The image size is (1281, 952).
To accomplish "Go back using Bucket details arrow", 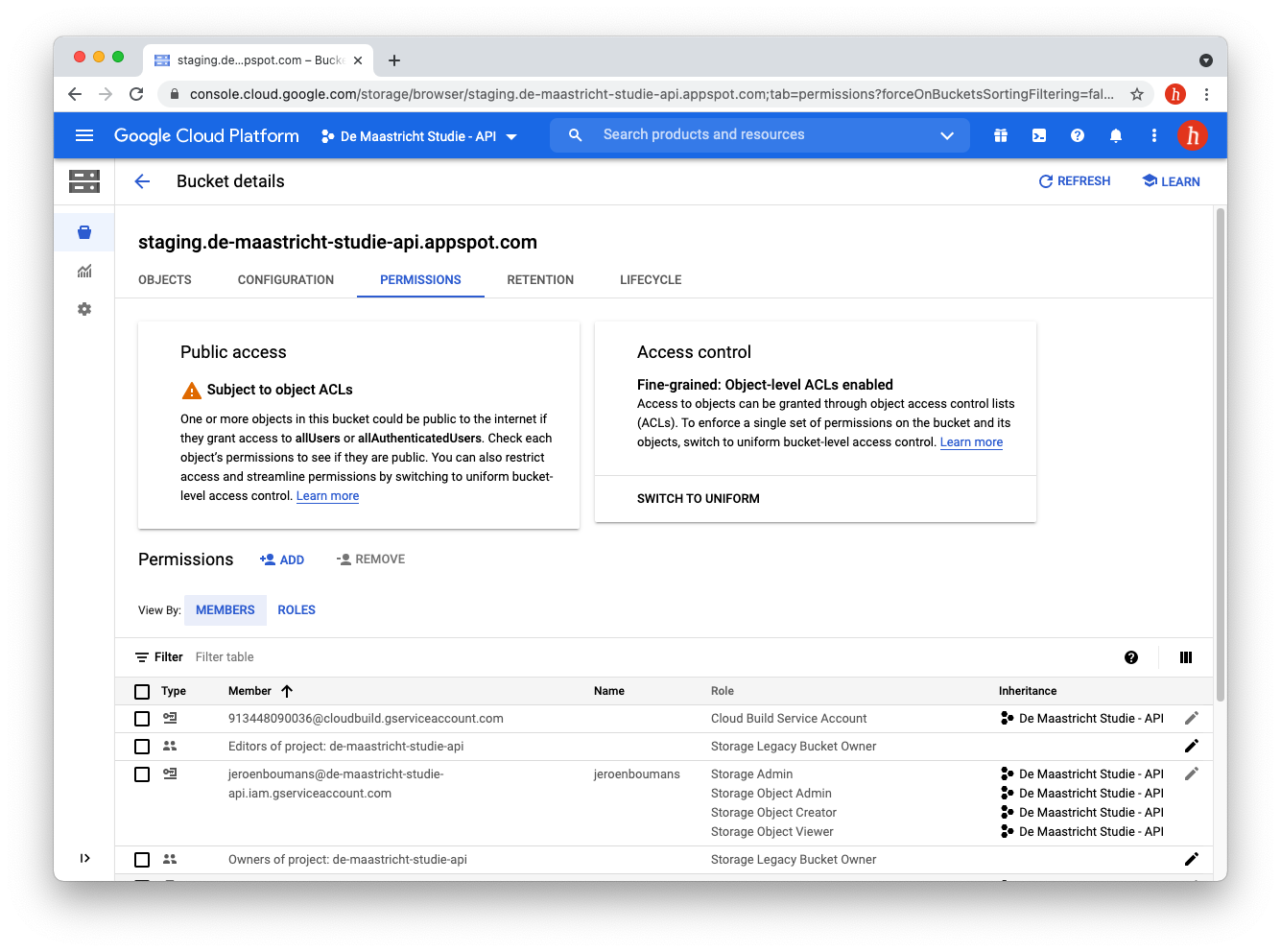I will 143,181.
